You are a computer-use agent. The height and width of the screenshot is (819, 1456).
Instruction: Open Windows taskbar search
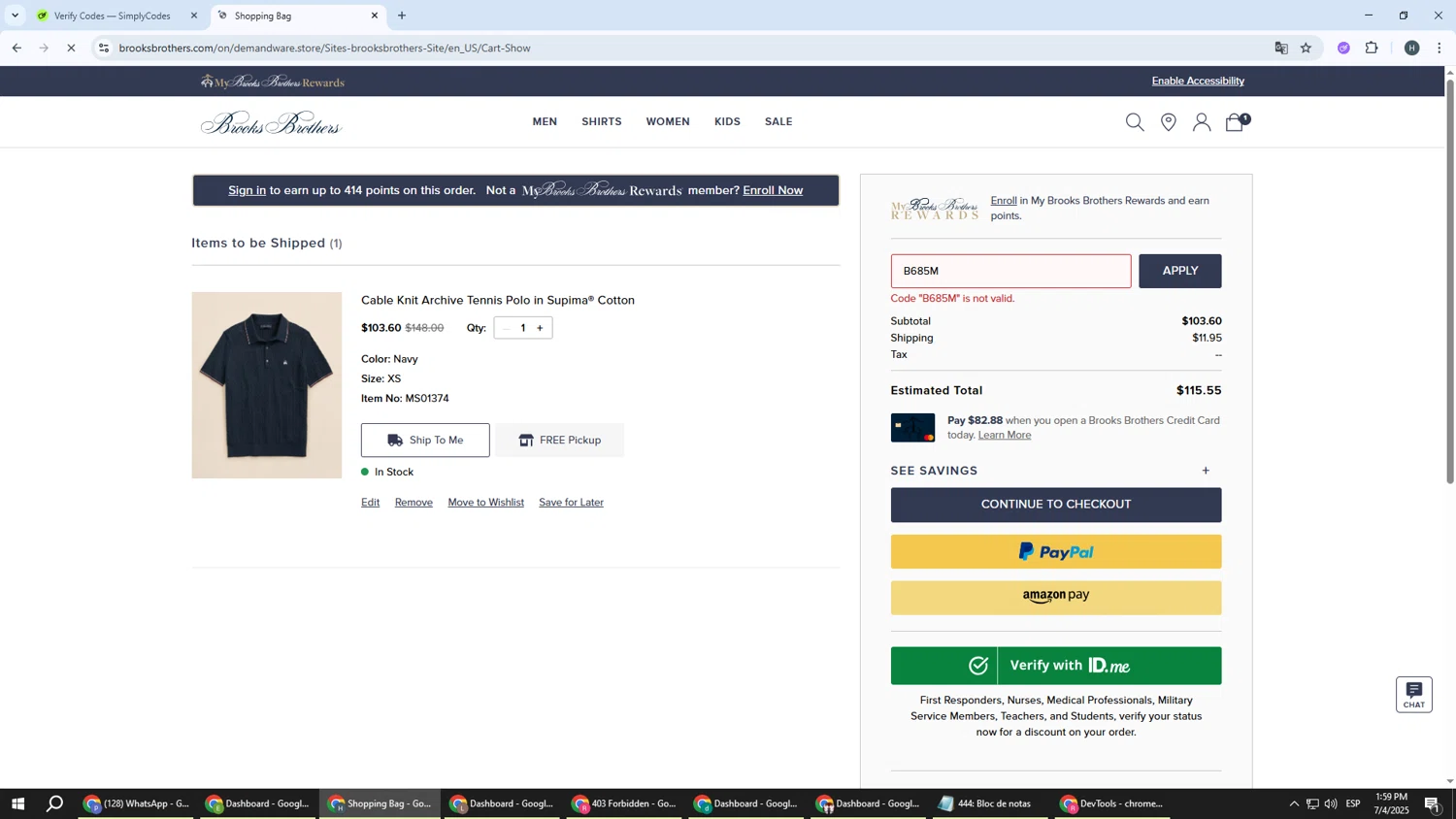tap(55, 803)
